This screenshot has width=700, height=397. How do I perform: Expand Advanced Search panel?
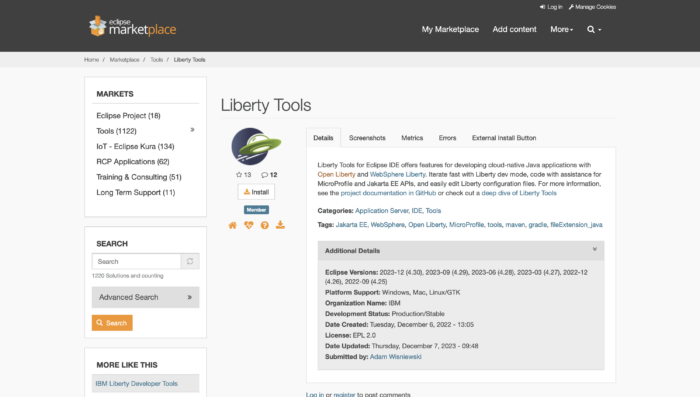click(x=146, y=297)
